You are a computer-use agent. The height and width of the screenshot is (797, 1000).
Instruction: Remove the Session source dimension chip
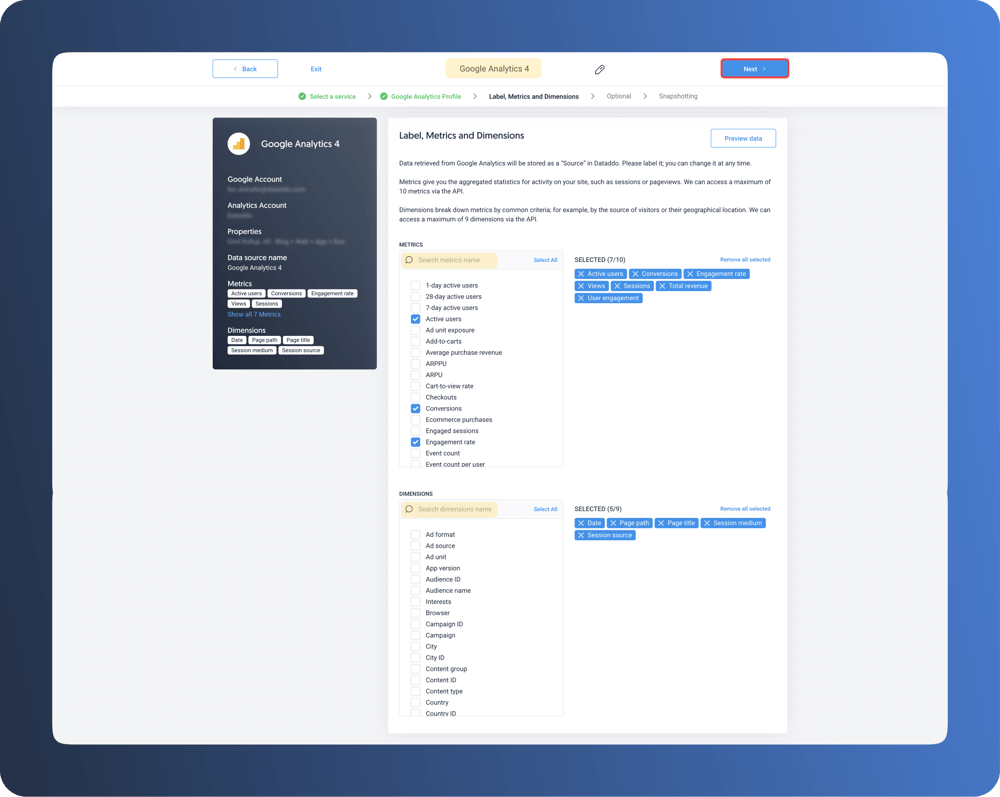click(580, 536)
